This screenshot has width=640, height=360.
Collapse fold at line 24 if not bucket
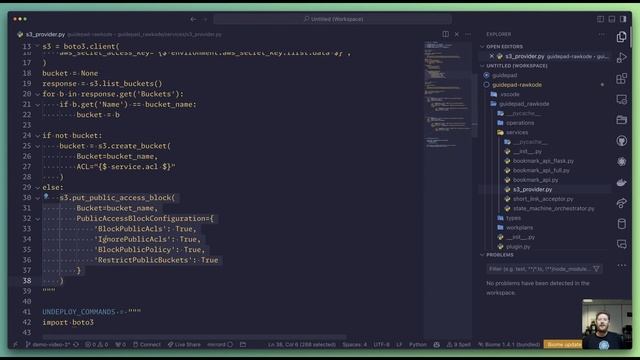pos(37,136)
